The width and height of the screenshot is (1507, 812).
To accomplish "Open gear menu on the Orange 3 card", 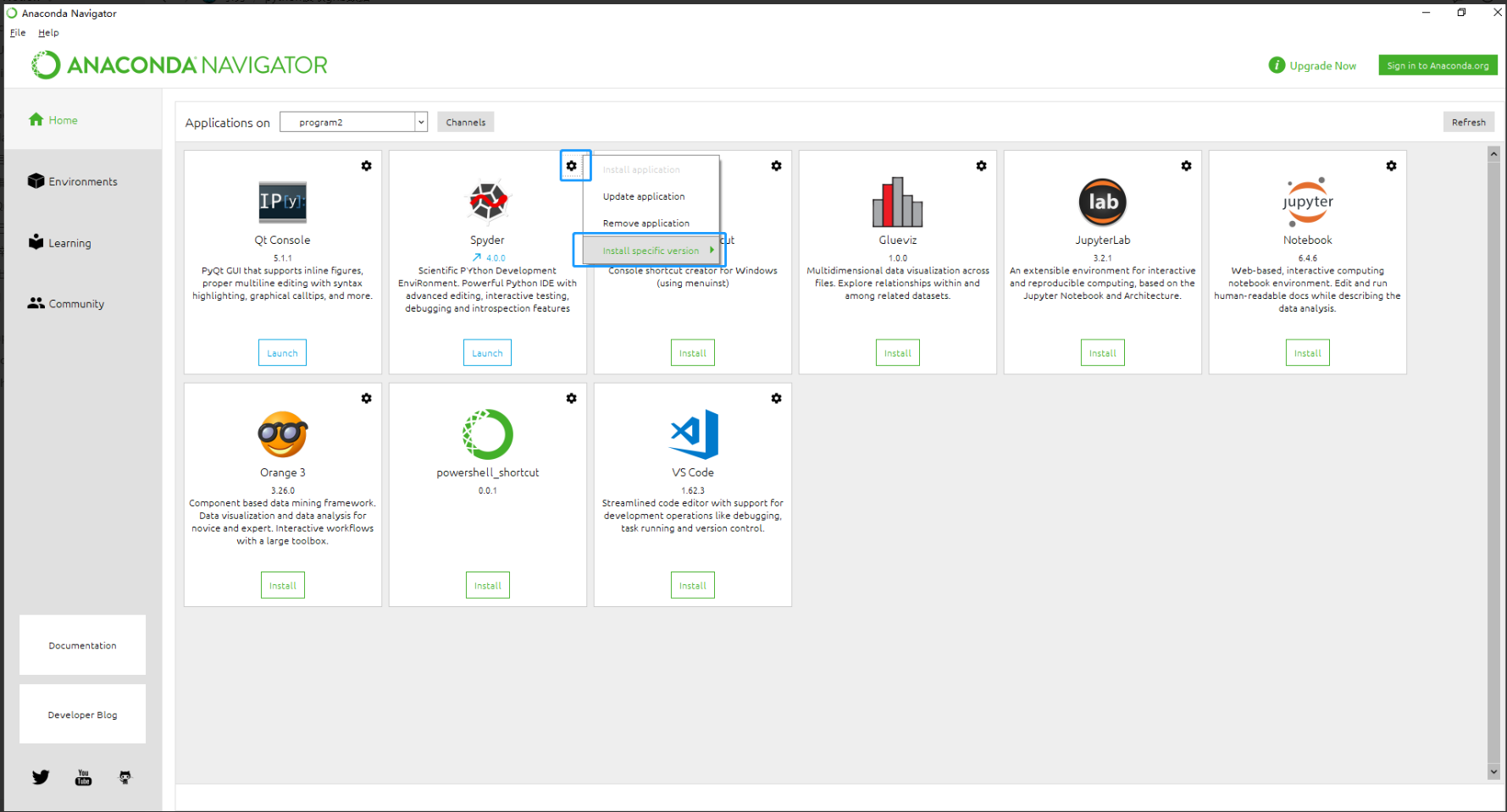I will tap(366, 398).
